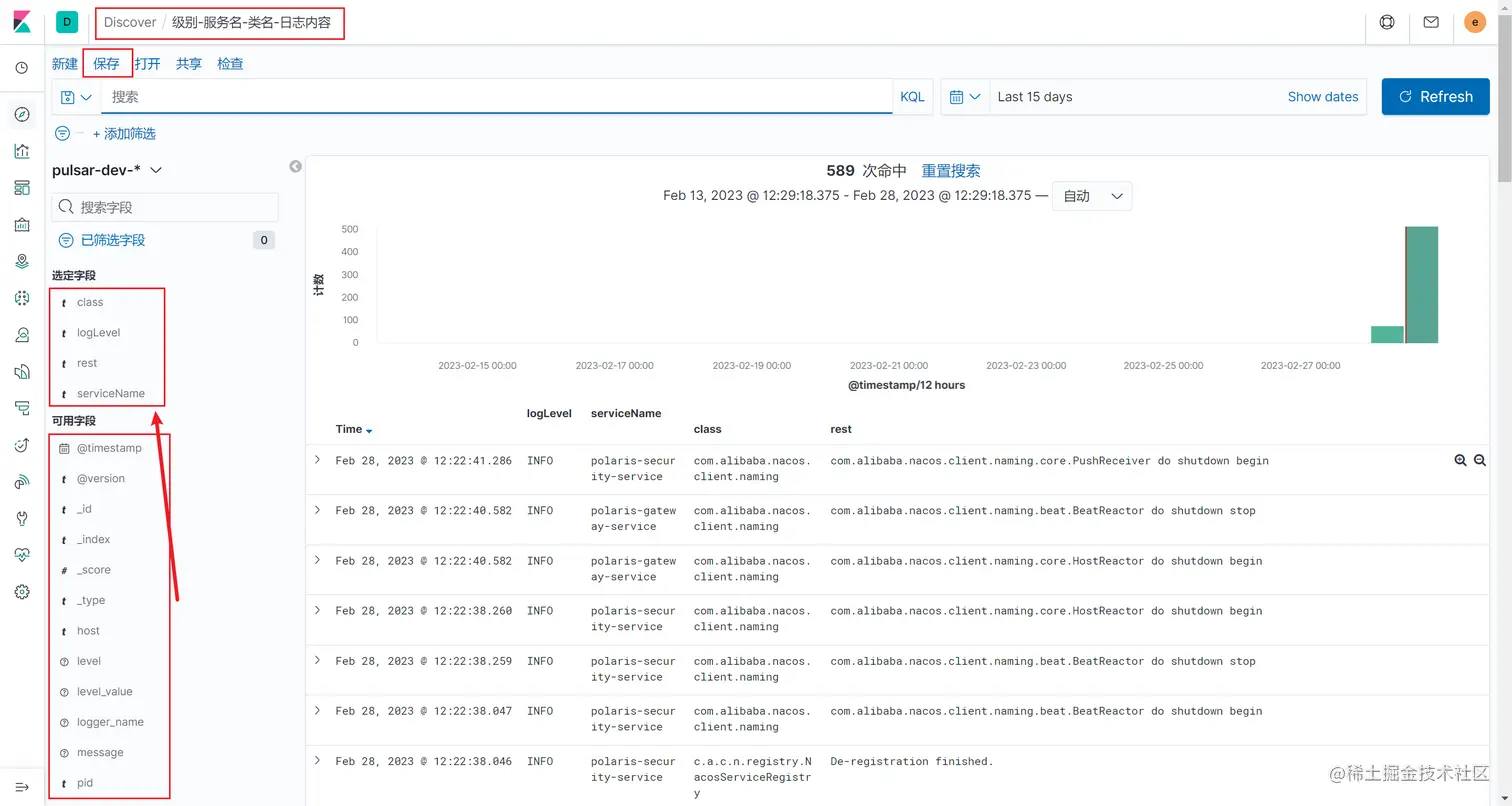This screenshot has height=806, width=1512.
Task: Open Uptime from the side navigation
Action: tap(22, 445)
